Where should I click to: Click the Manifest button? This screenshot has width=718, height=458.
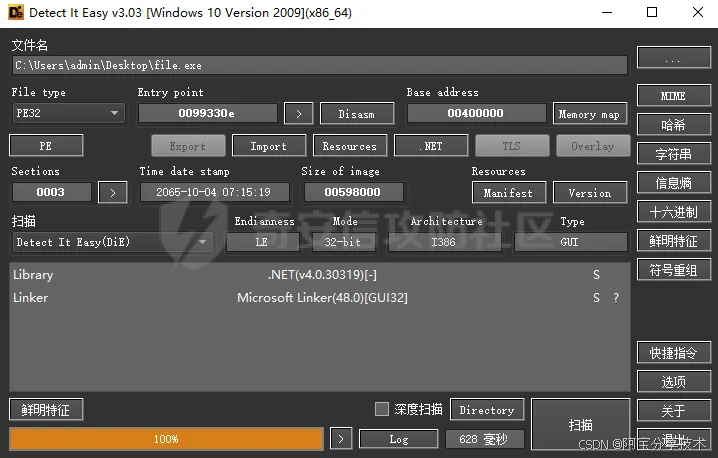(x=509, y=193)
